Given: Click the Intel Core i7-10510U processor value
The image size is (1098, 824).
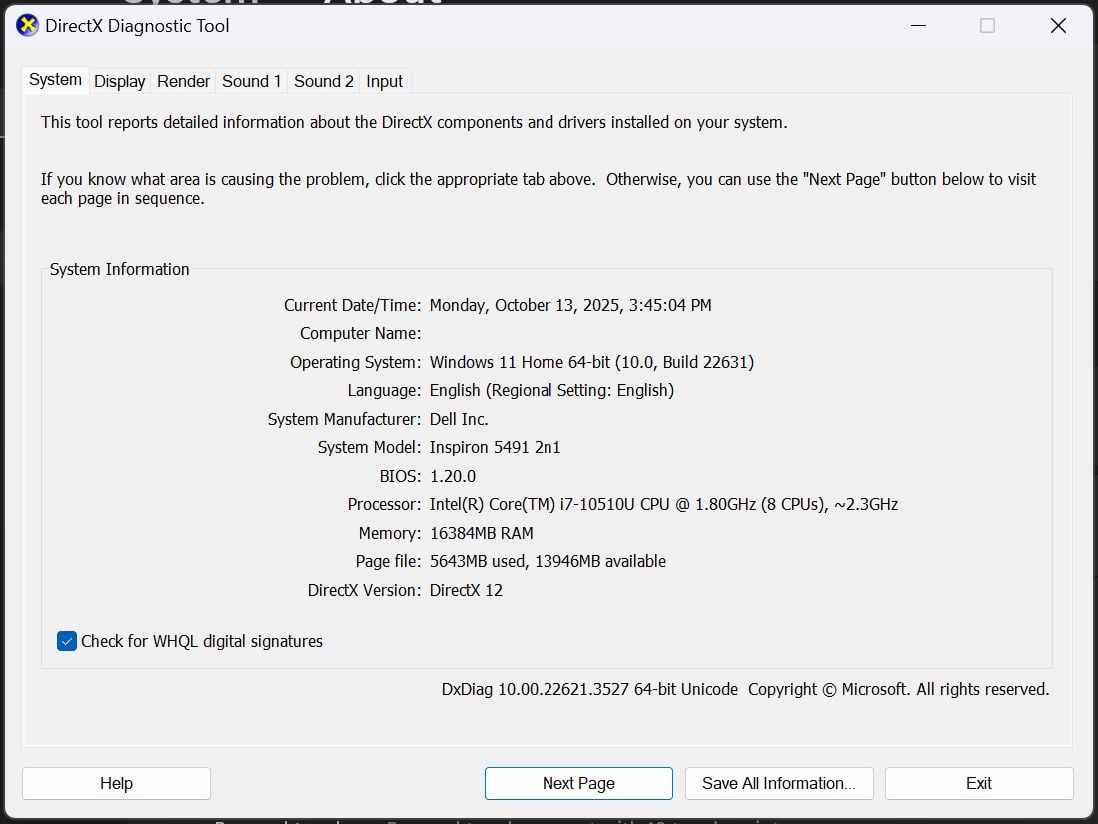Looking at the screenshot, I should point(664,504).
